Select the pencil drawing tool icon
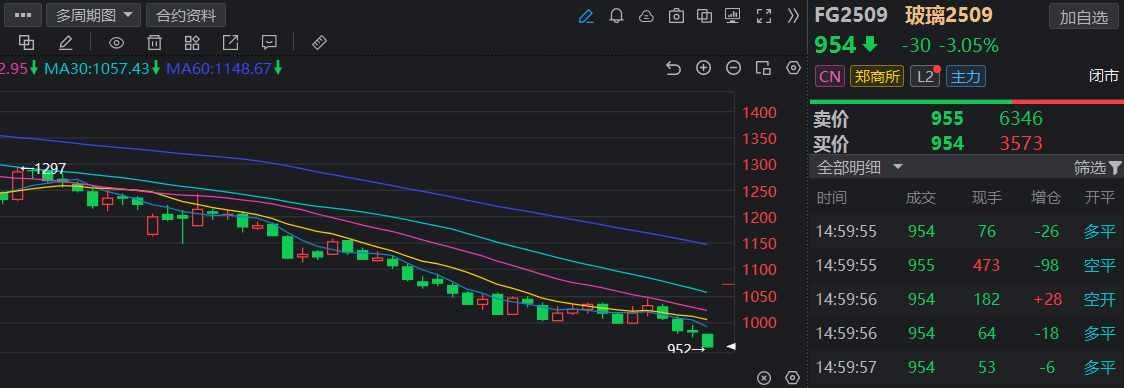Viewport: 1124px width, 388px height. [586, 16]
